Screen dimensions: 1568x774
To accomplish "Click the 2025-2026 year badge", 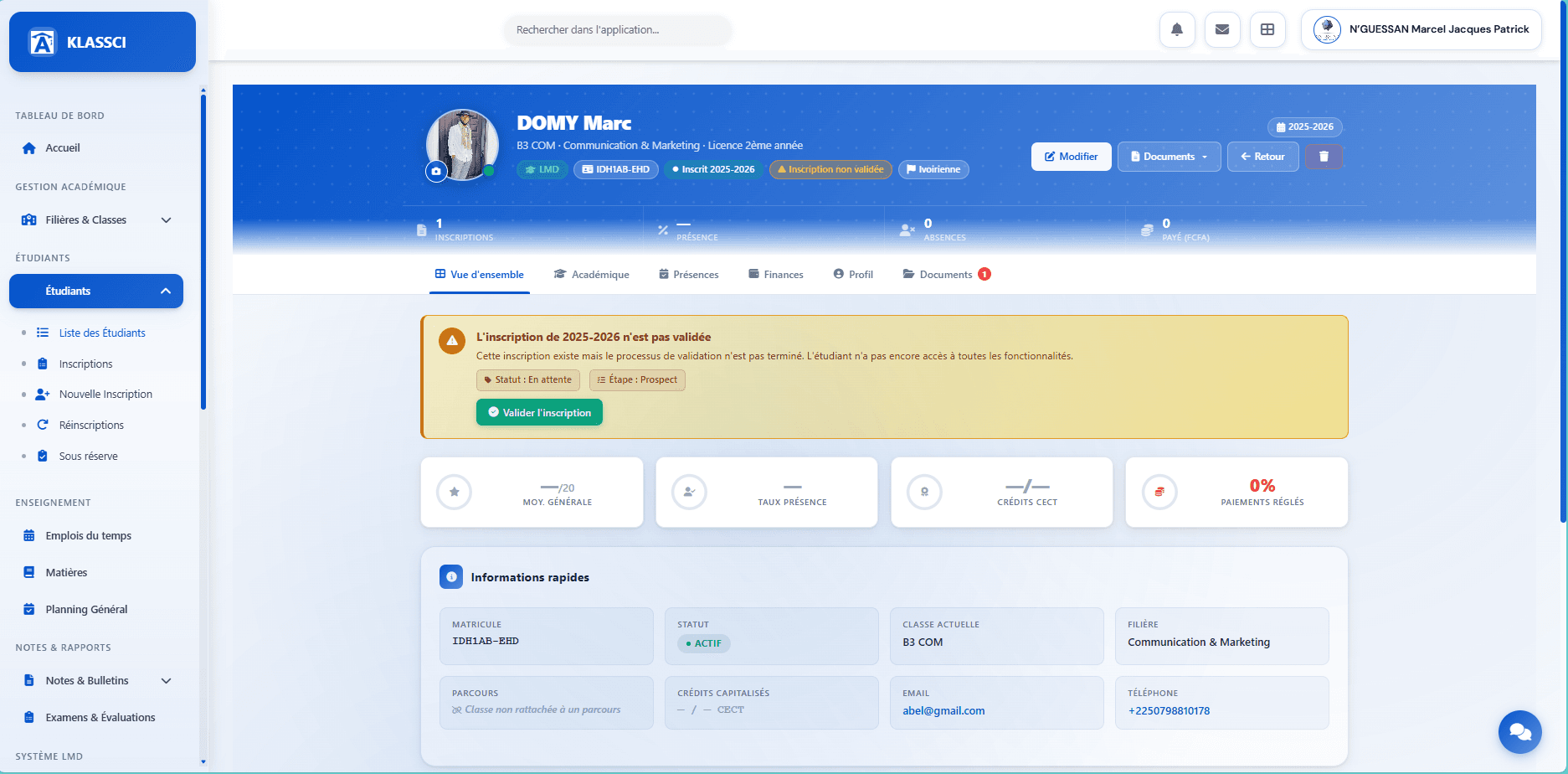I will (x=1305, y=127).
